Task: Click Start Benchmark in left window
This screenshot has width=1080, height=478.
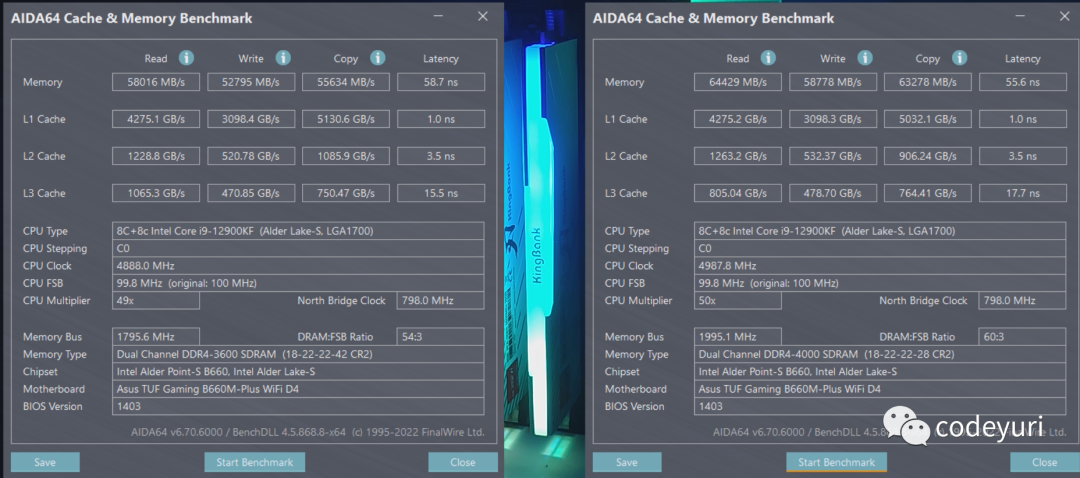Action: (x=255, y=462)
